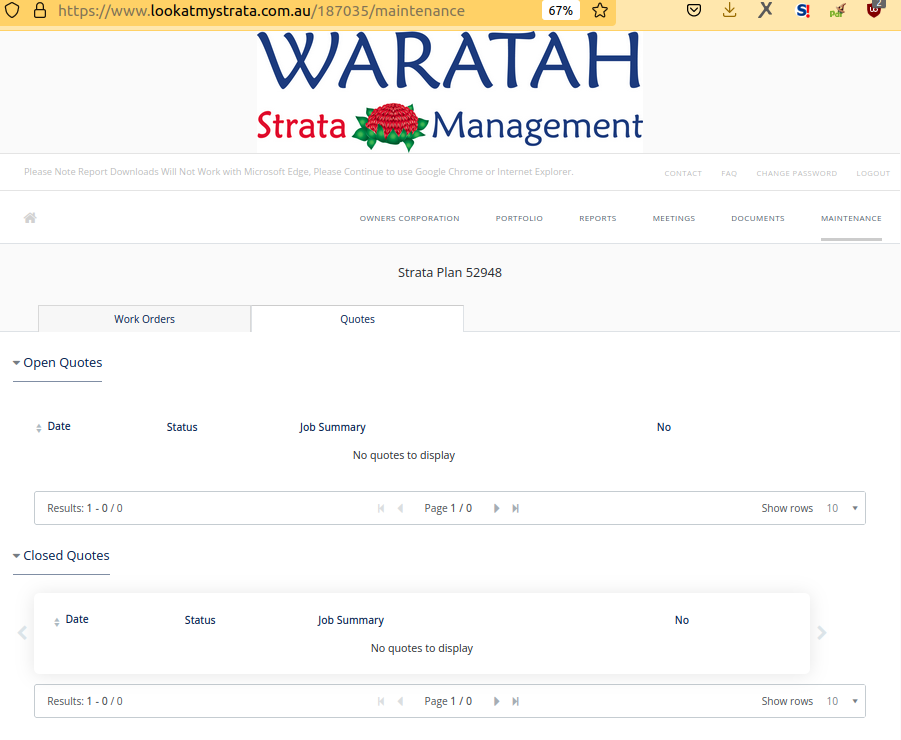
Task: Open the Owners Corporation menu
Action: (410, 218)
